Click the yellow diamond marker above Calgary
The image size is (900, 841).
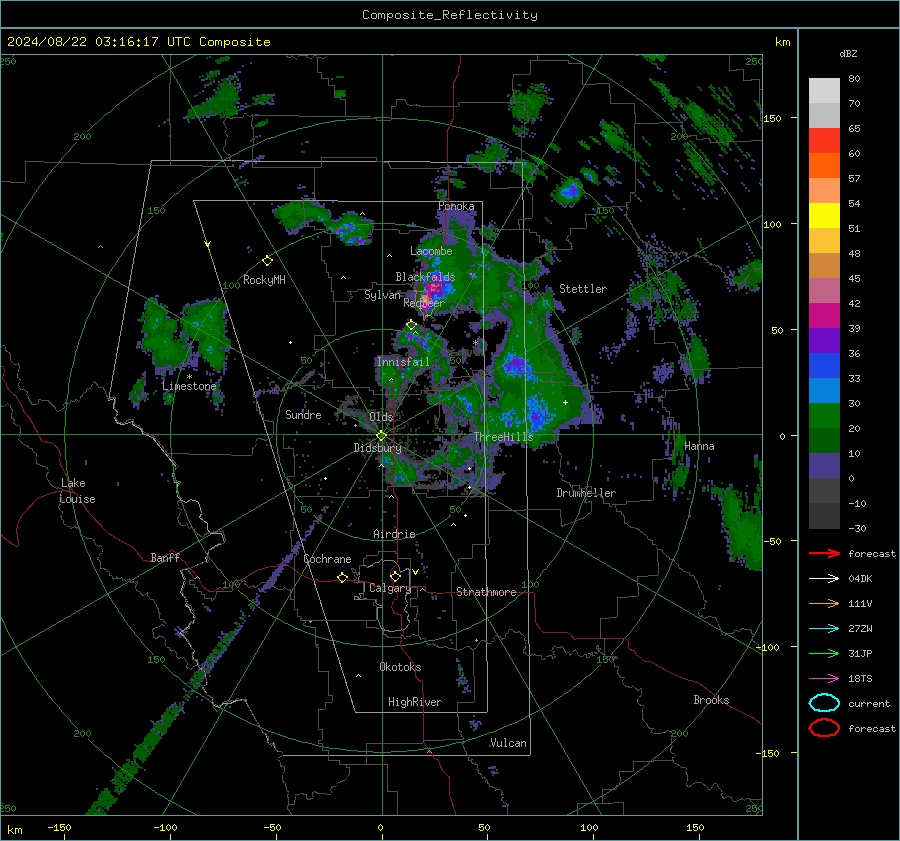395,576
